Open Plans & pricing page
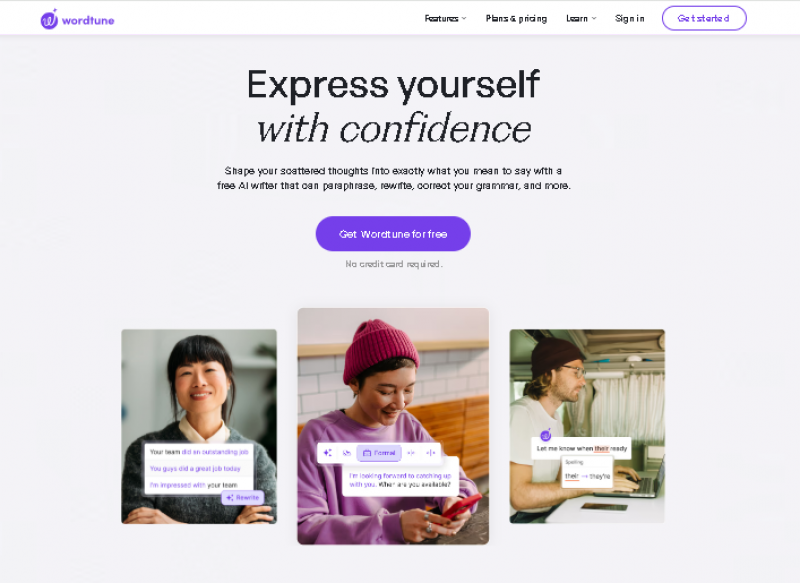Viewport: 800px width, 583px height. (x=516, y=18)
